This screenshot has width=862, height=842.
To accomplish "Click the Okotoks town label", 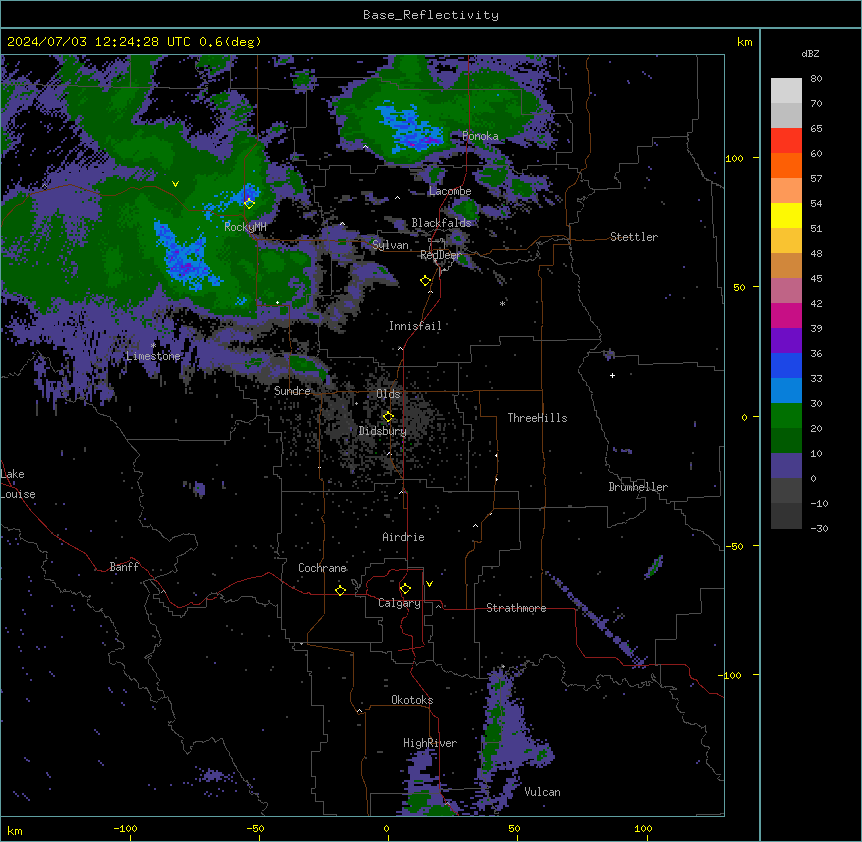I will (x=412, y=700).
